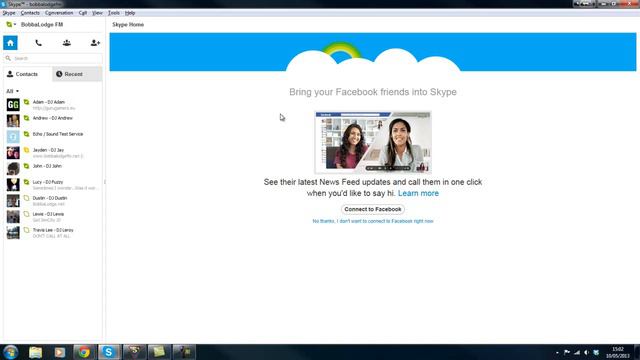Open the Conversation menu

click(59, 13)
